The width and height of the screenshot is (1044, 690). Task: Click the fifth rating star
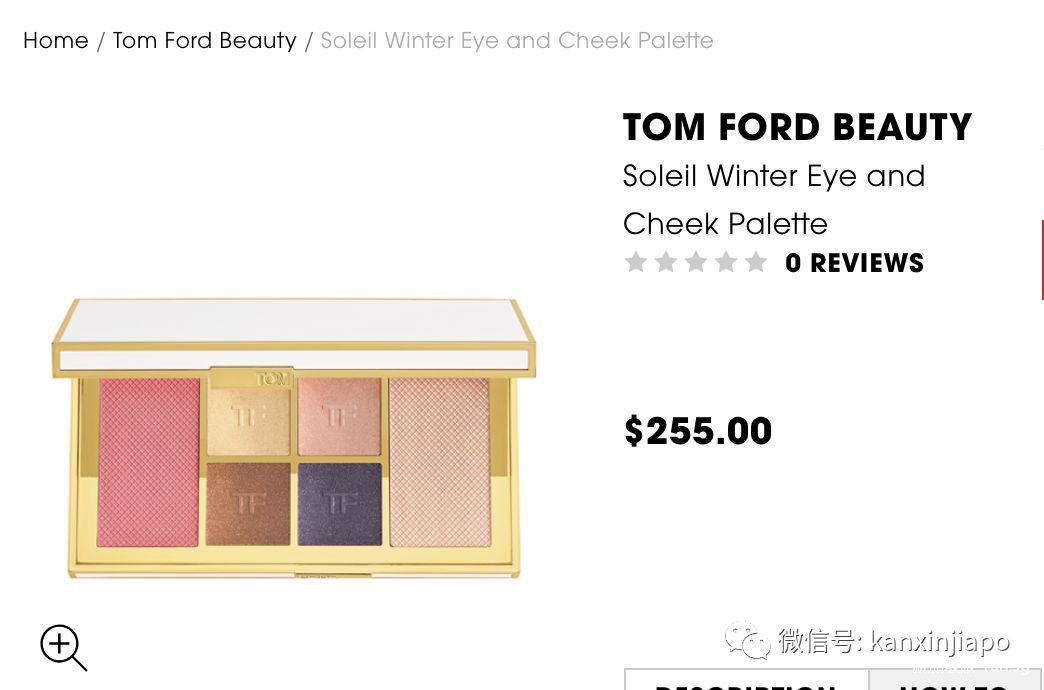pyautogui.click(x=756, y=262)
